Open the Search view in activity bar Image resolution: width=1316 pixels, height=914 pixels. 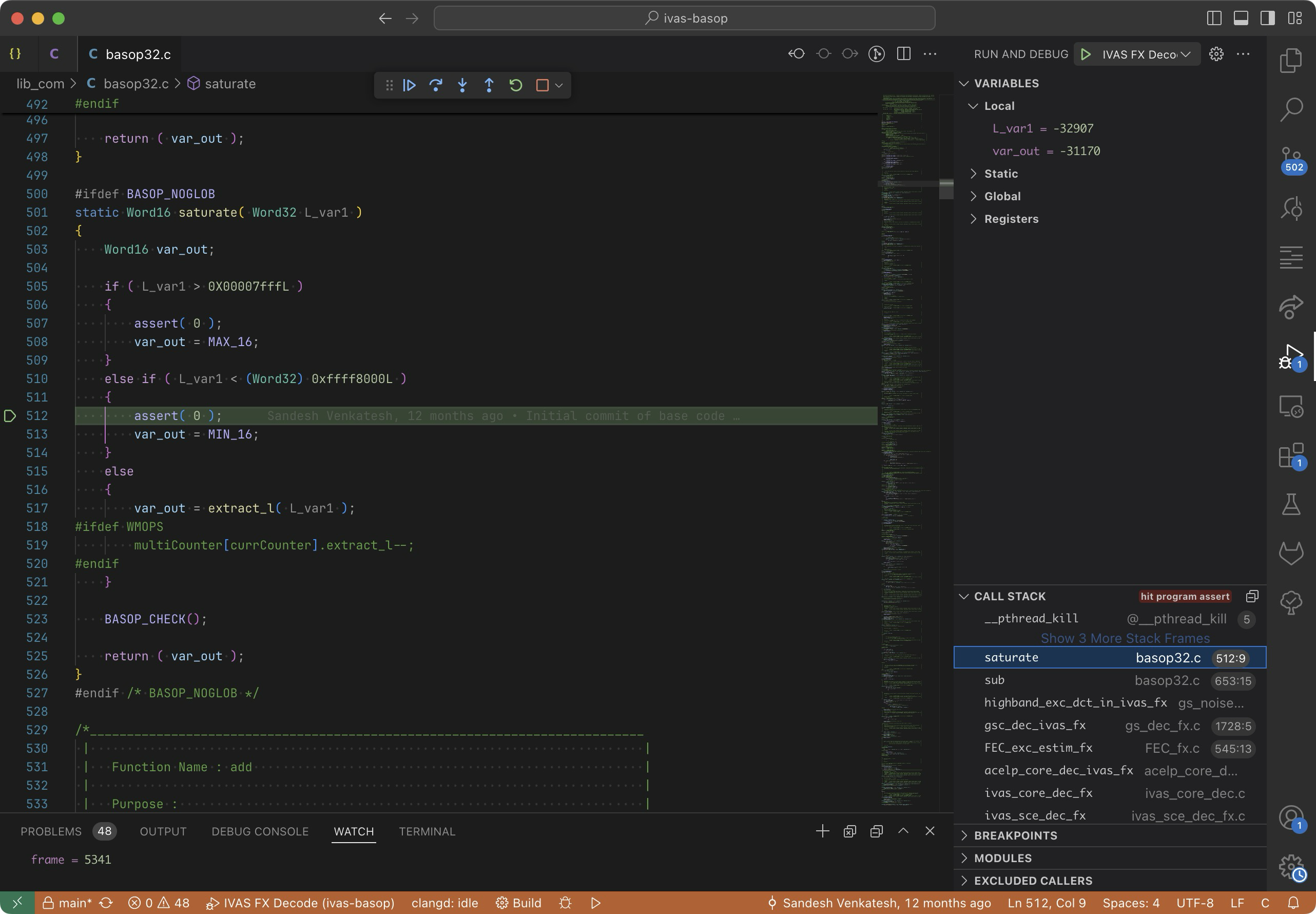[1291, 109]
